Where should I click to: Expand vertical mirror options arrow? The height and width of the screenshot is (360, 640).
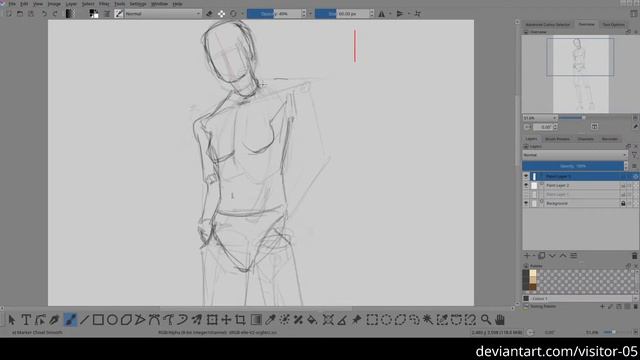(409, 13)
